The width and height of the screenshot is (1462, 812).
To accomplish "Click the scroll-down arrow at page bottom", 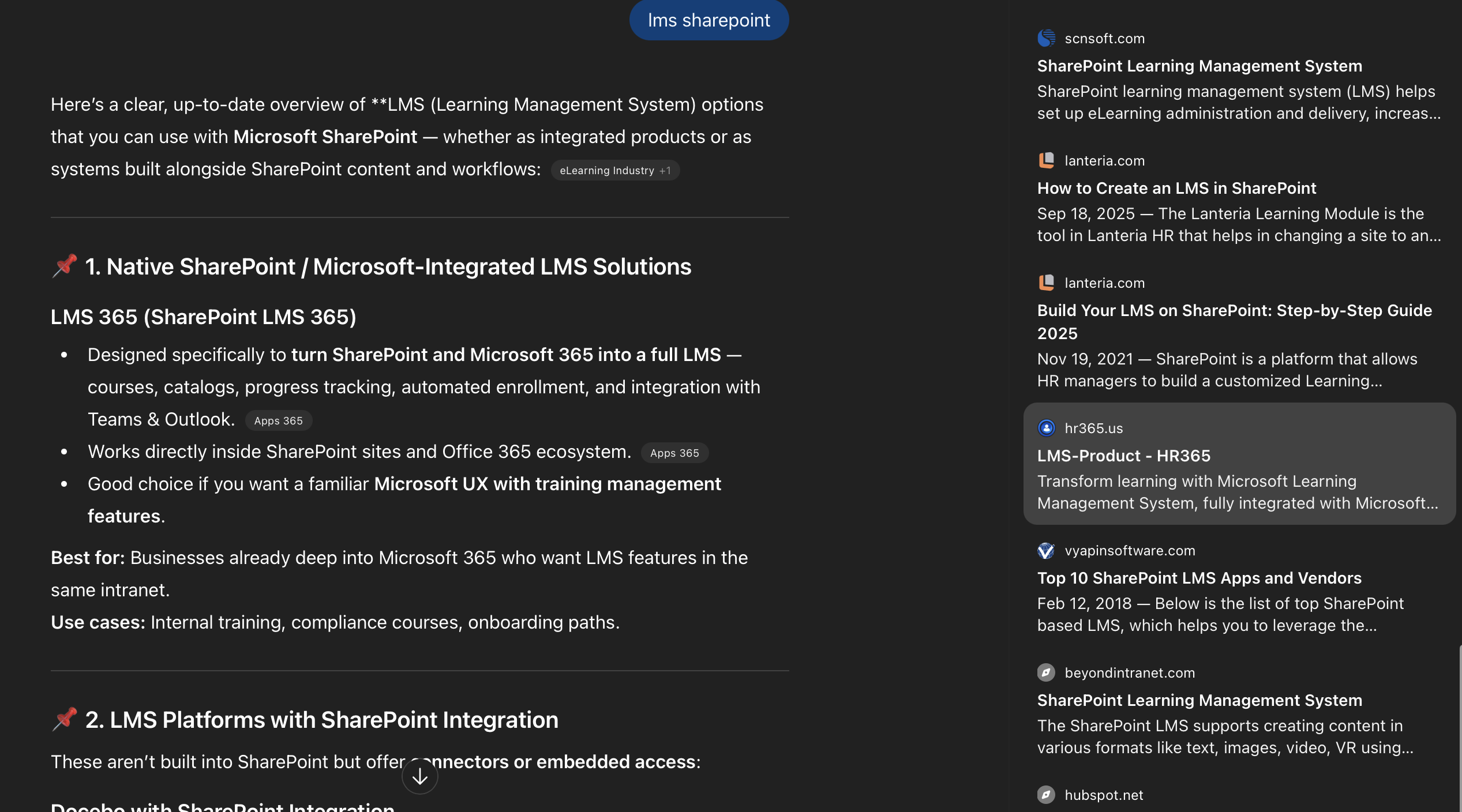I will click(x=419, y=776).
